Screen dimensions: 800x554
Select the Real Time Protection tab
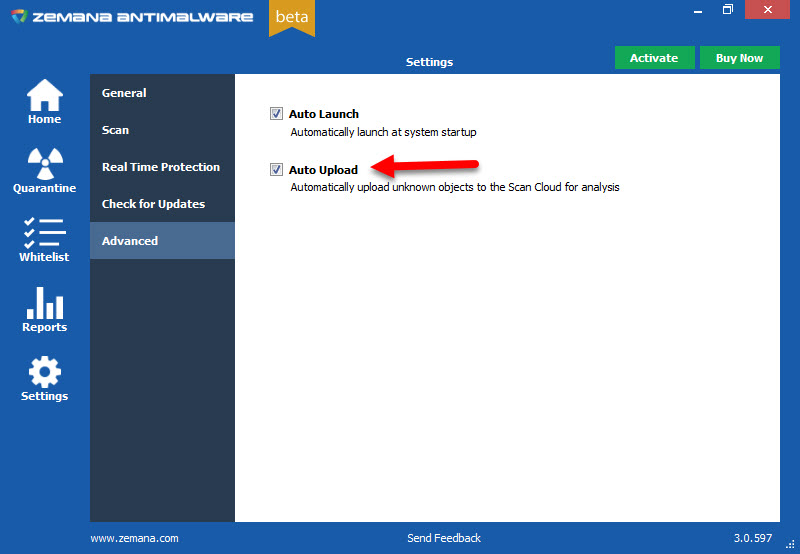pyautogui.click(x=162, y=167)
